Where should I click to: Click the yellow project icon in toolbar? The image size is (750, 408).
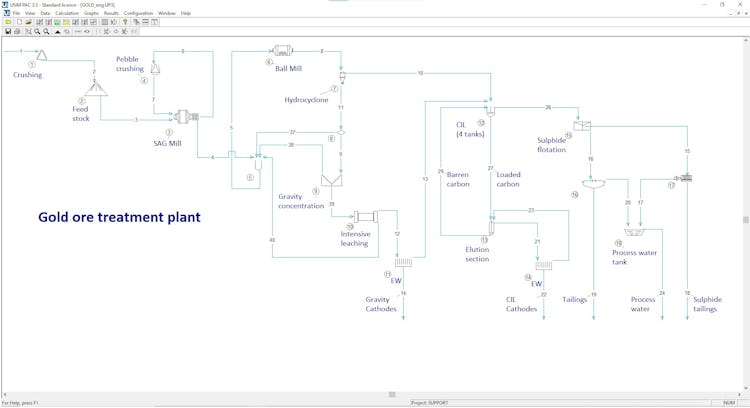click(x=8, y=22)
